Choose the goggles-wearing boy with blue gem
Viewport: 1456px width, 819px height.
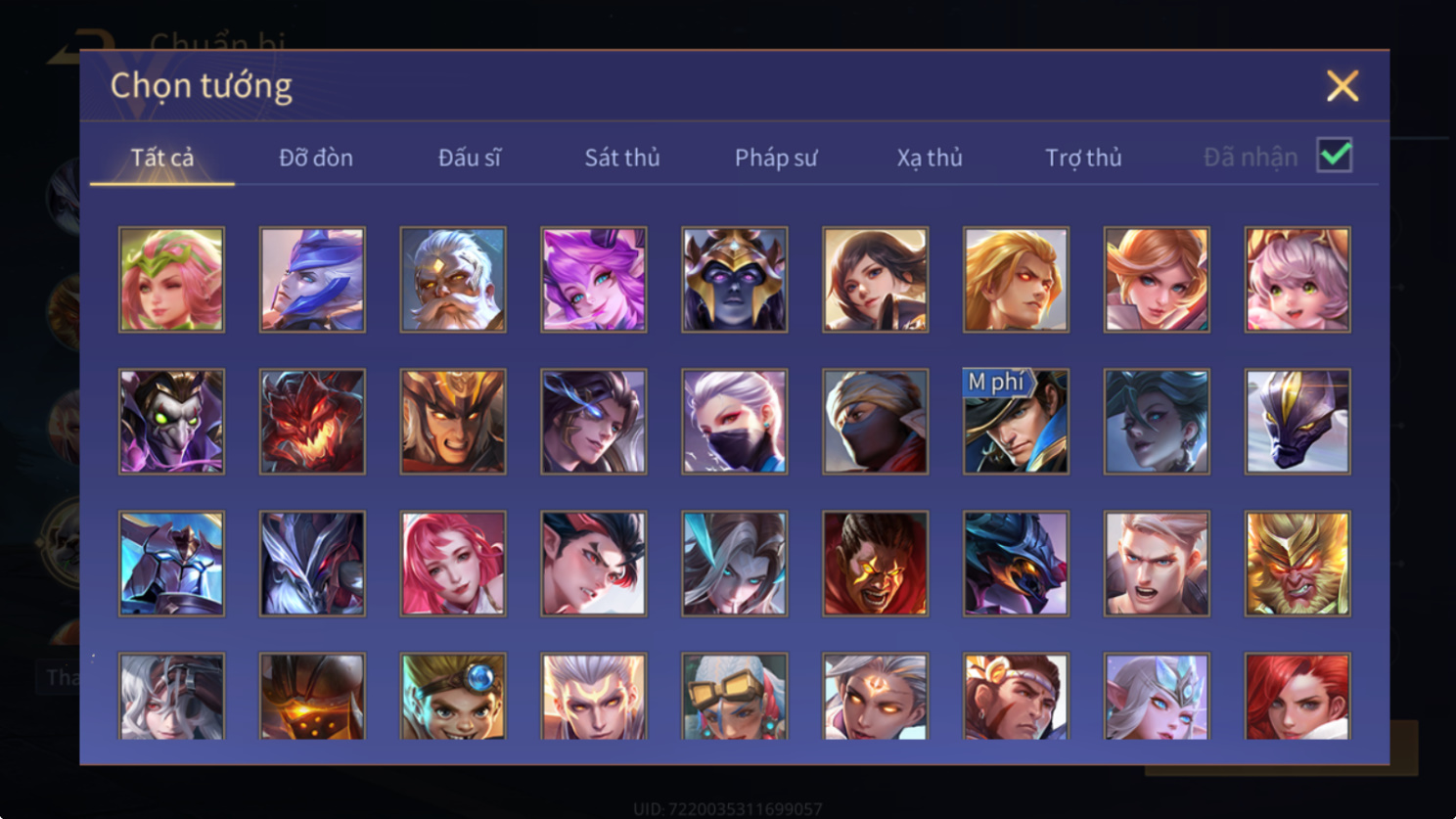click(x=453, y=696)
